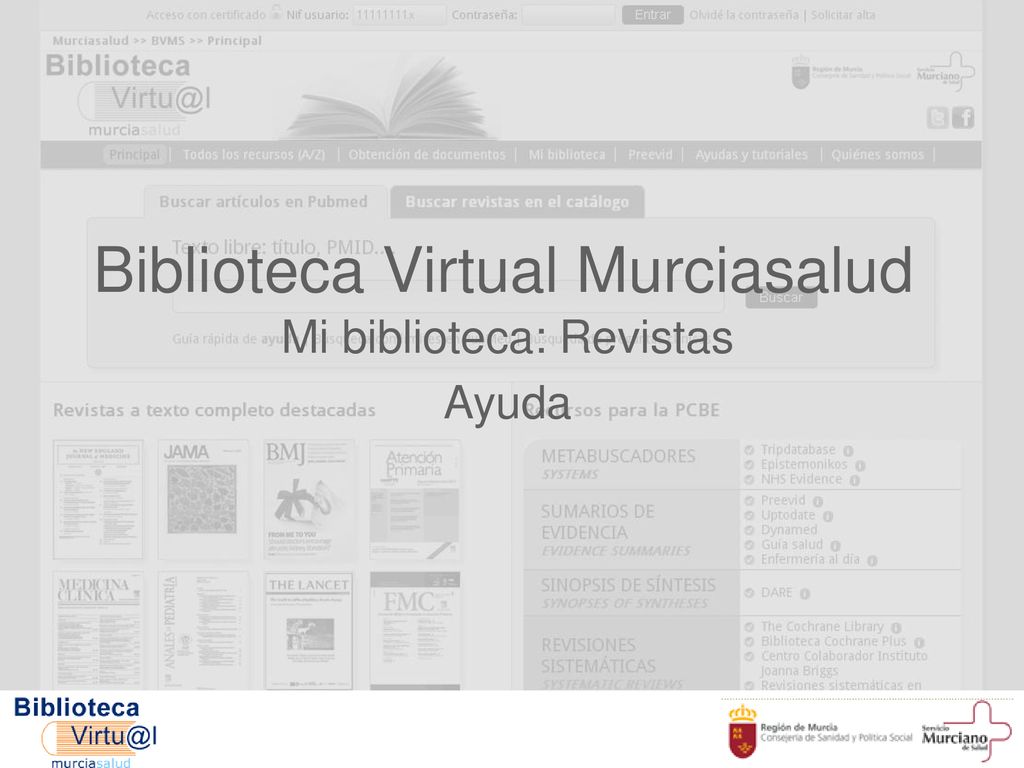The height and width of the screenshot is (768, 1024).
Task: Open New England Journal of Medicine cover
Action: 98,500
